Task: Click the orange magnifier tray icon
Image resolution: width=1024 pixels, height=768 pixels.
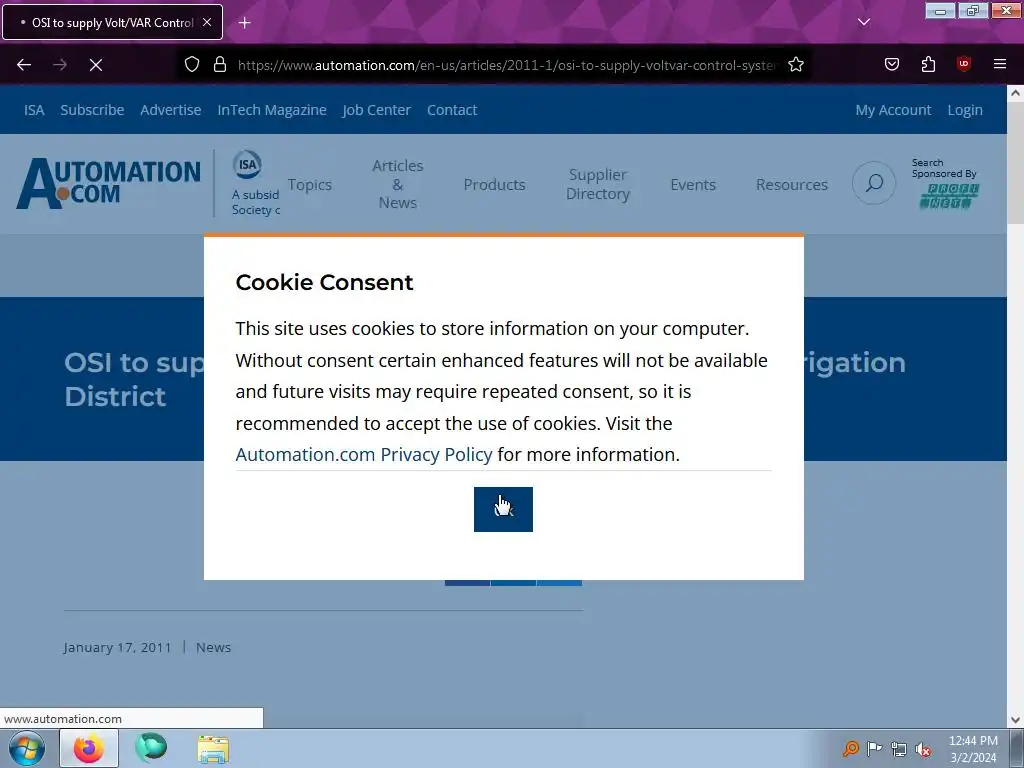Action: [850, 748]
